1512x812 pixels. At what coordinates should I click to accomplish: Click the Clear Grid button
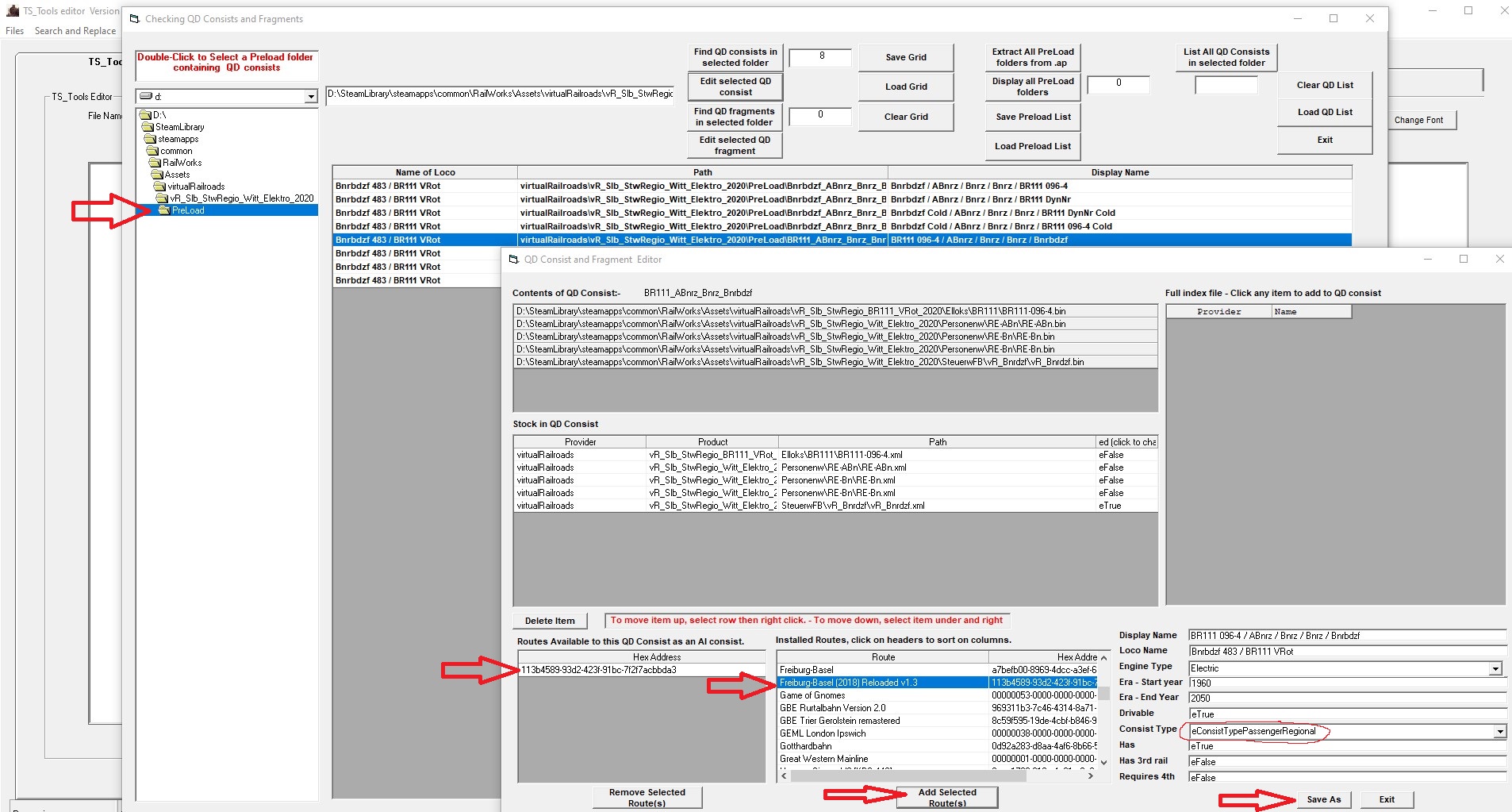tap(906, 117)
